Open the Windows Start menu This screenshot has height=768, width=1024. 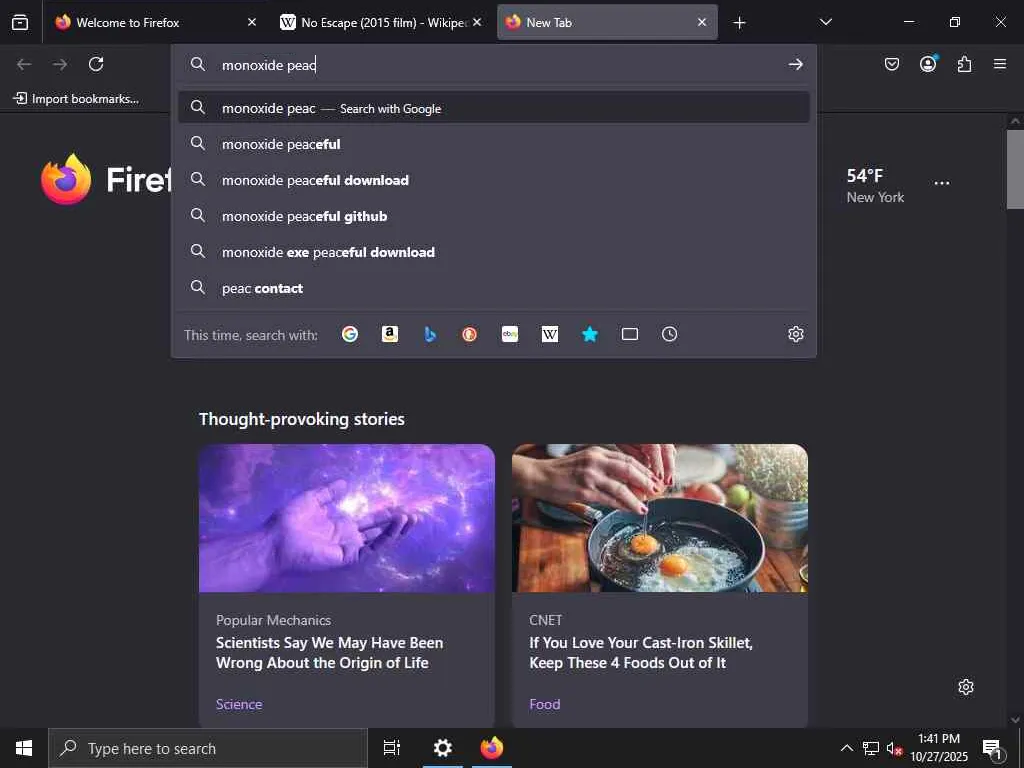(24, 748)
